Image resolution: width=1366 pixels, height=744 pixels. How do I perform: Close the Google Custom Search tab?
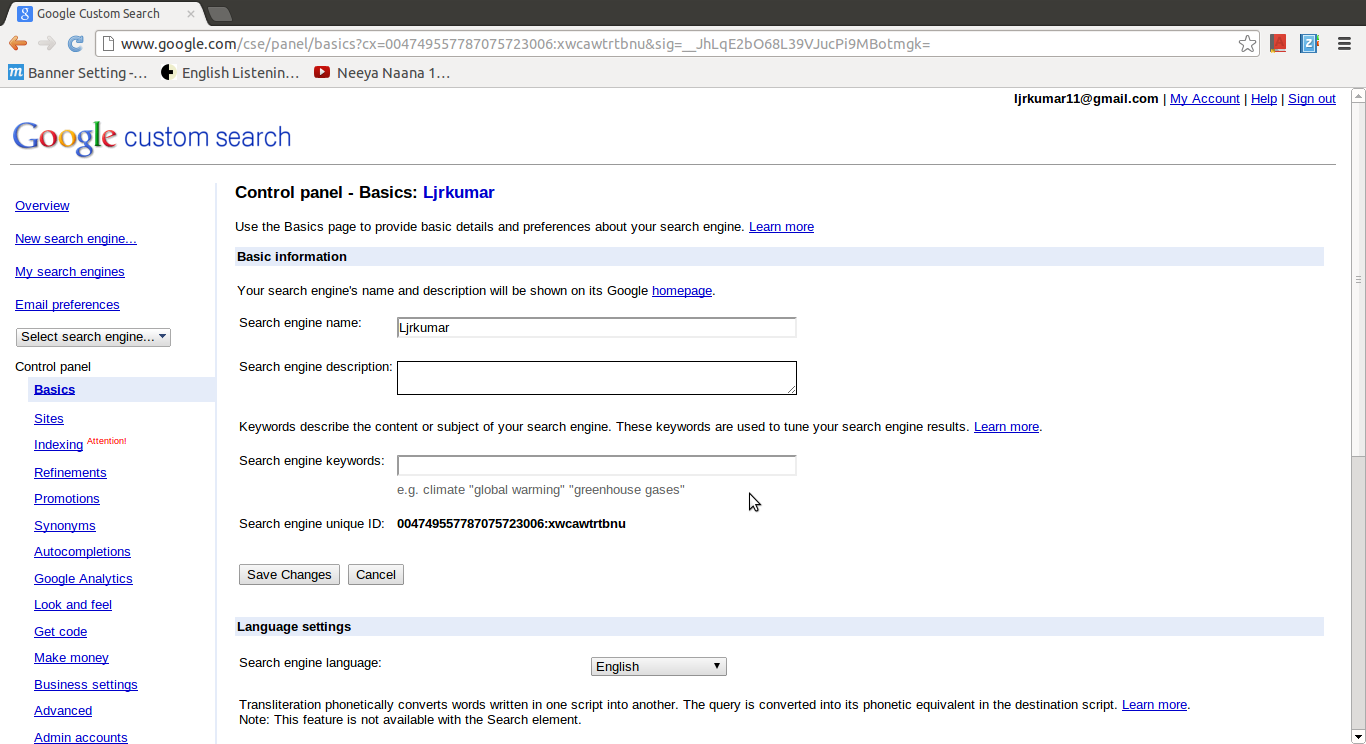click(191, 14)
